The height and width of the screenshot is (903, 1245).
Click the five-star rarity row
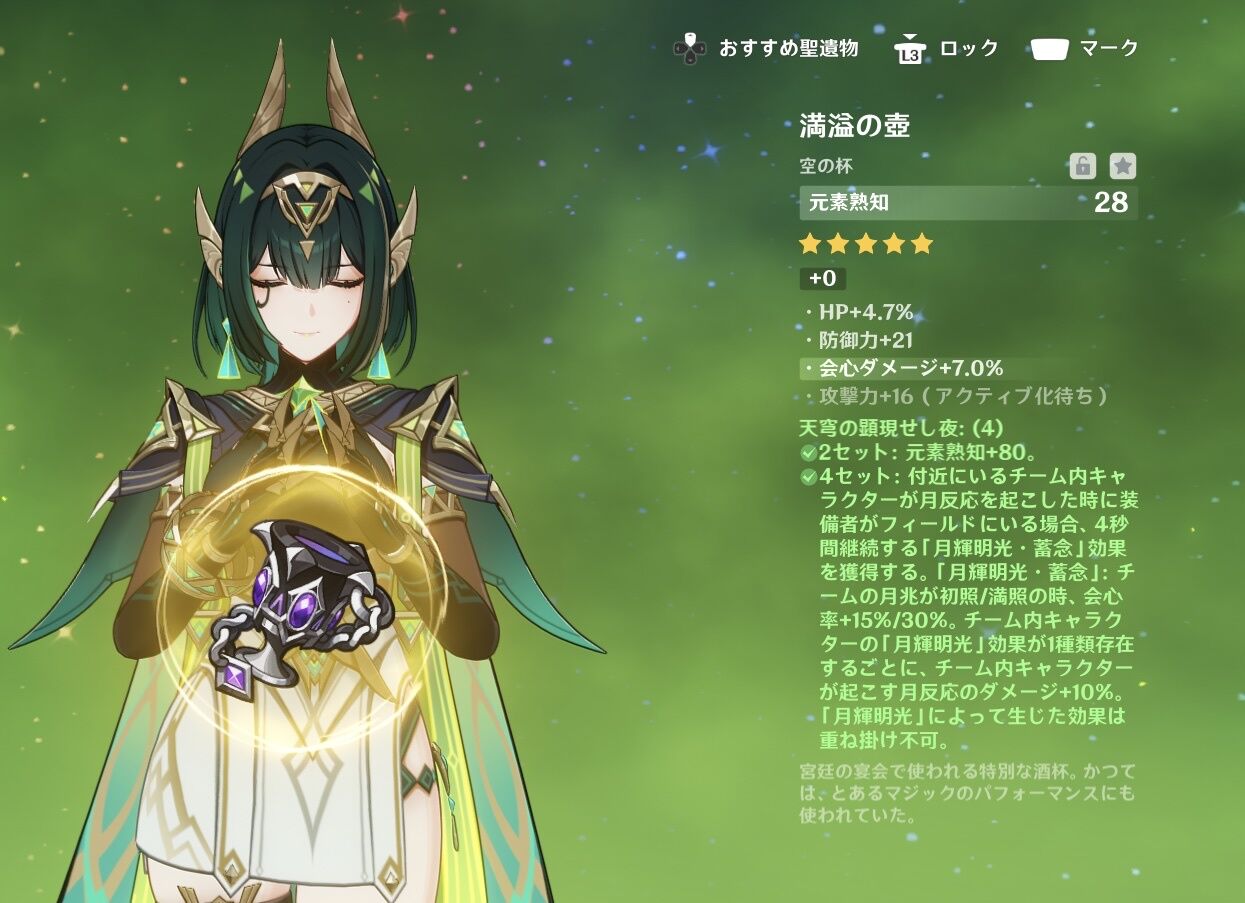point(865,244)
